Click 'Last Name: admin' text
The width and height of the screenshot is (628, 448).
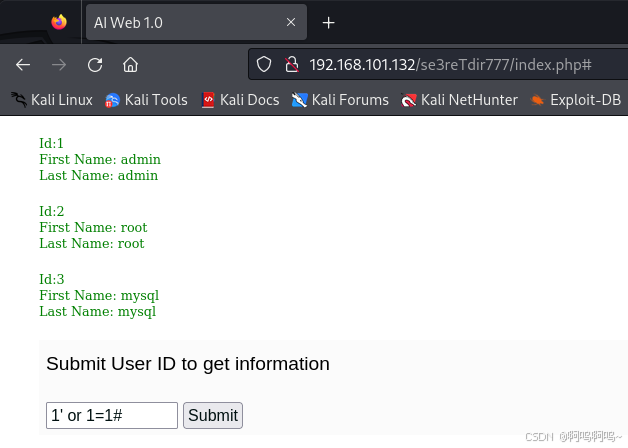(99, 175)
